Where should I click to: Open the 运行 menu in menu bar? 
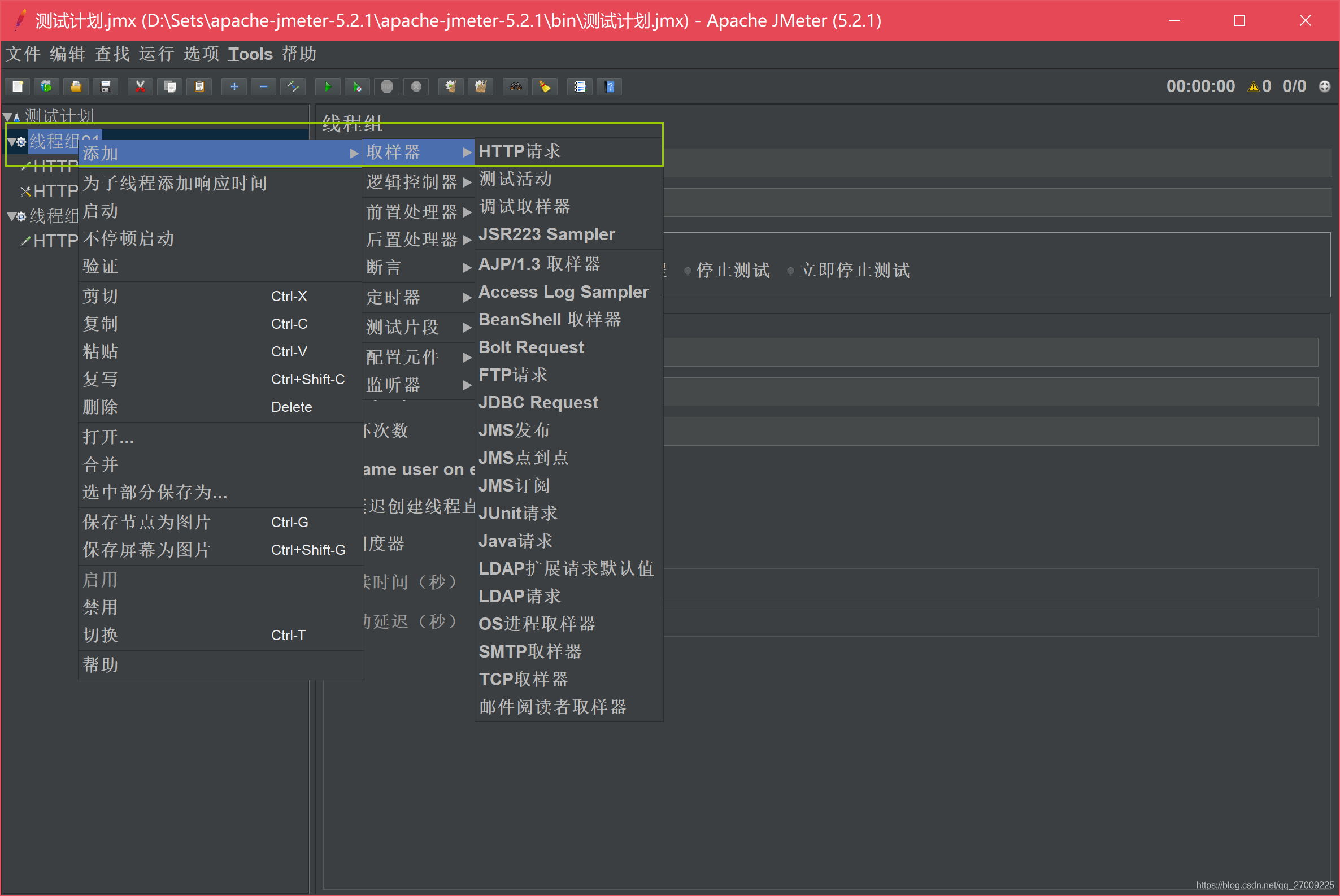(156, 54)
